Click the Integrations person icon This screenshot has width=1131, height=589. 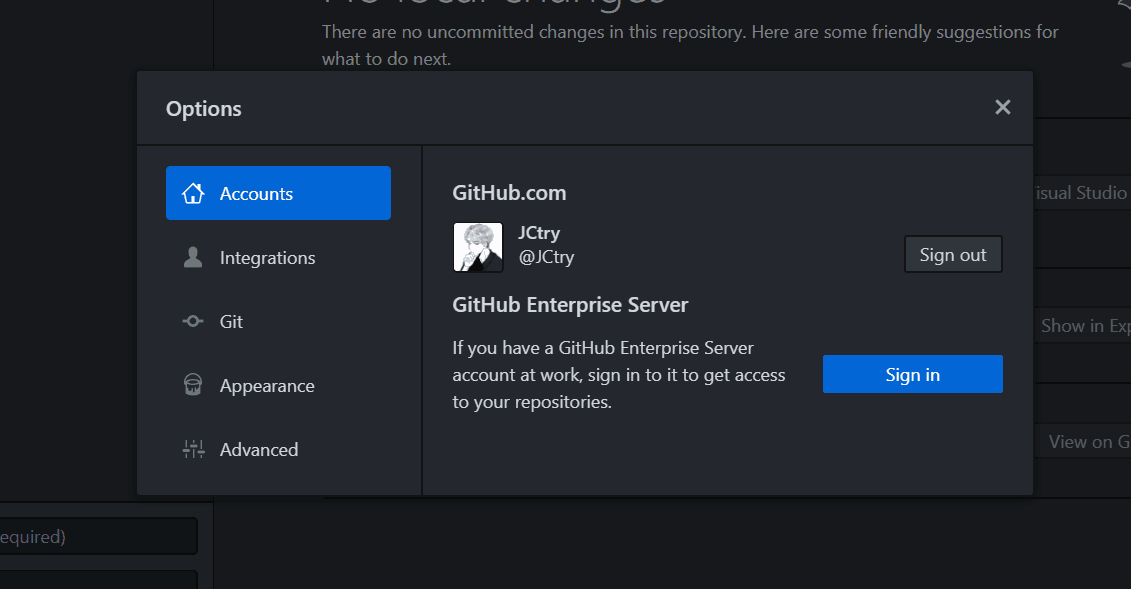tap(193, 257)
